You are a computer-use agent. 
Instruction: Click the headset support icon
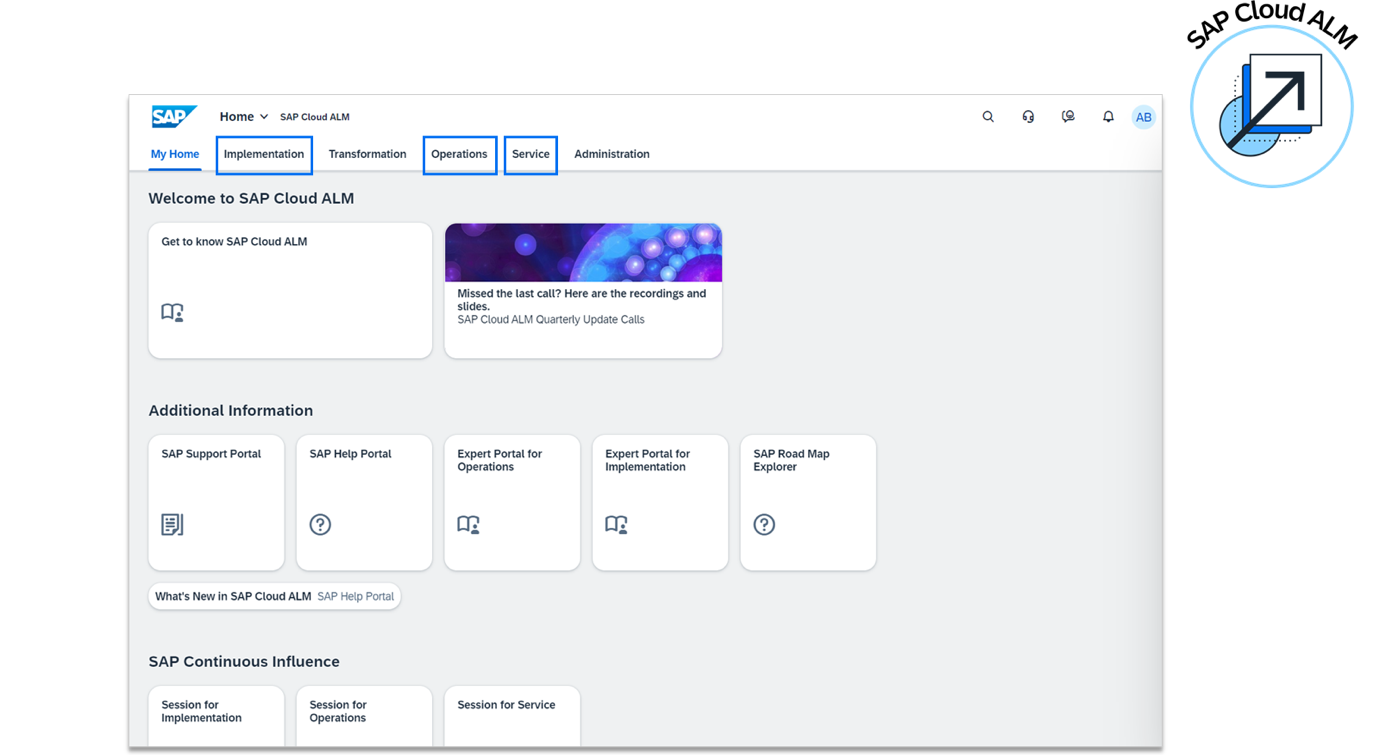point(1028,117)
